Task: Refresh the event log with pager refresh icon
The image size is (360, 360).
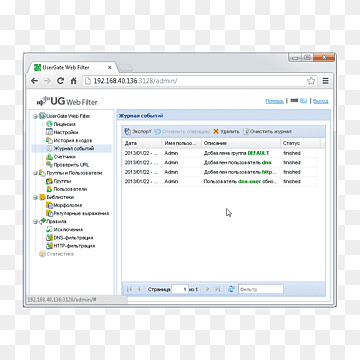Action: 231,289
